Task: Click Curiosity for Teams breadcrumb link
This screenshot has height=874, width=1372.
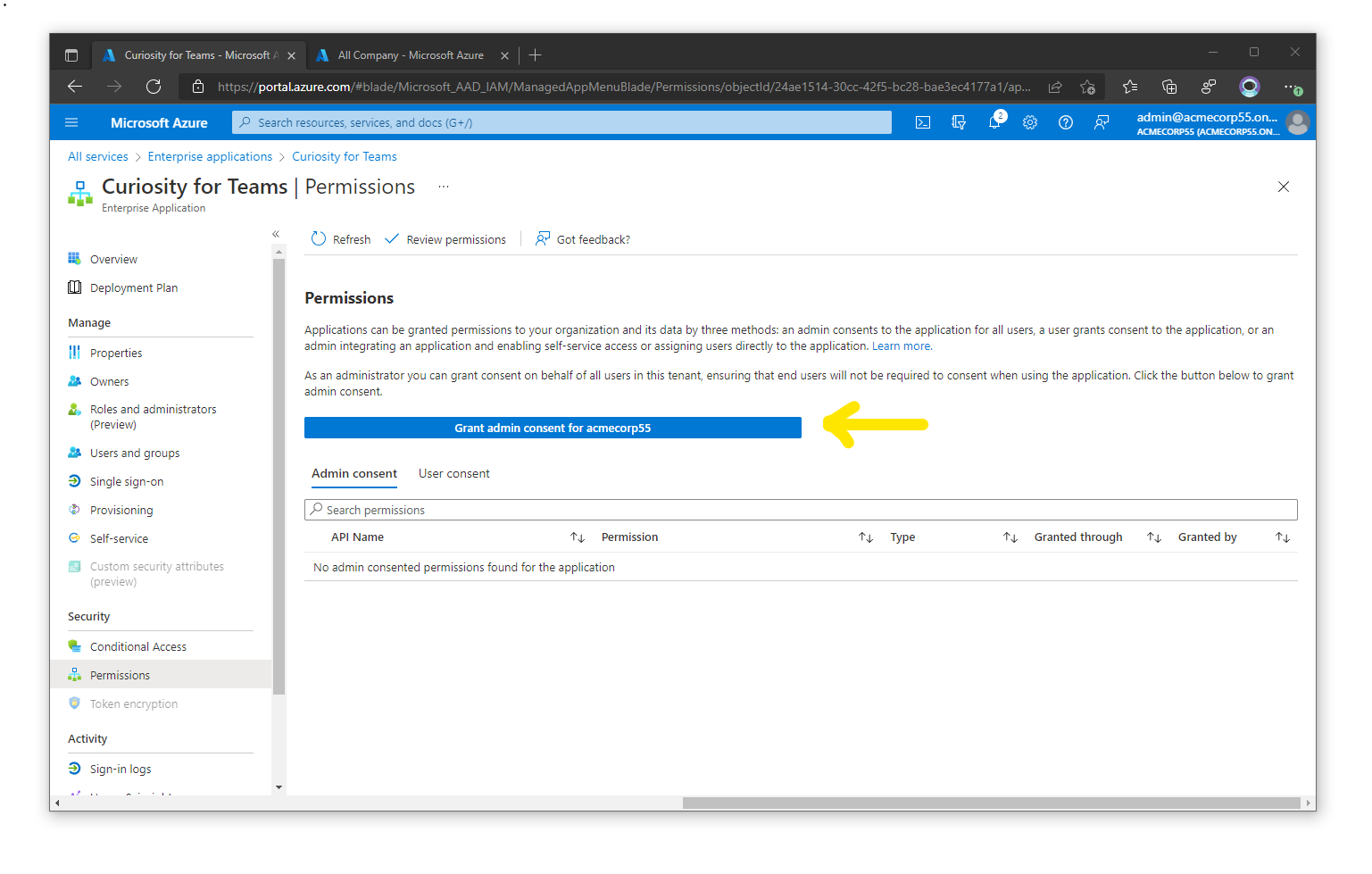Action: [x=345, y=156]
